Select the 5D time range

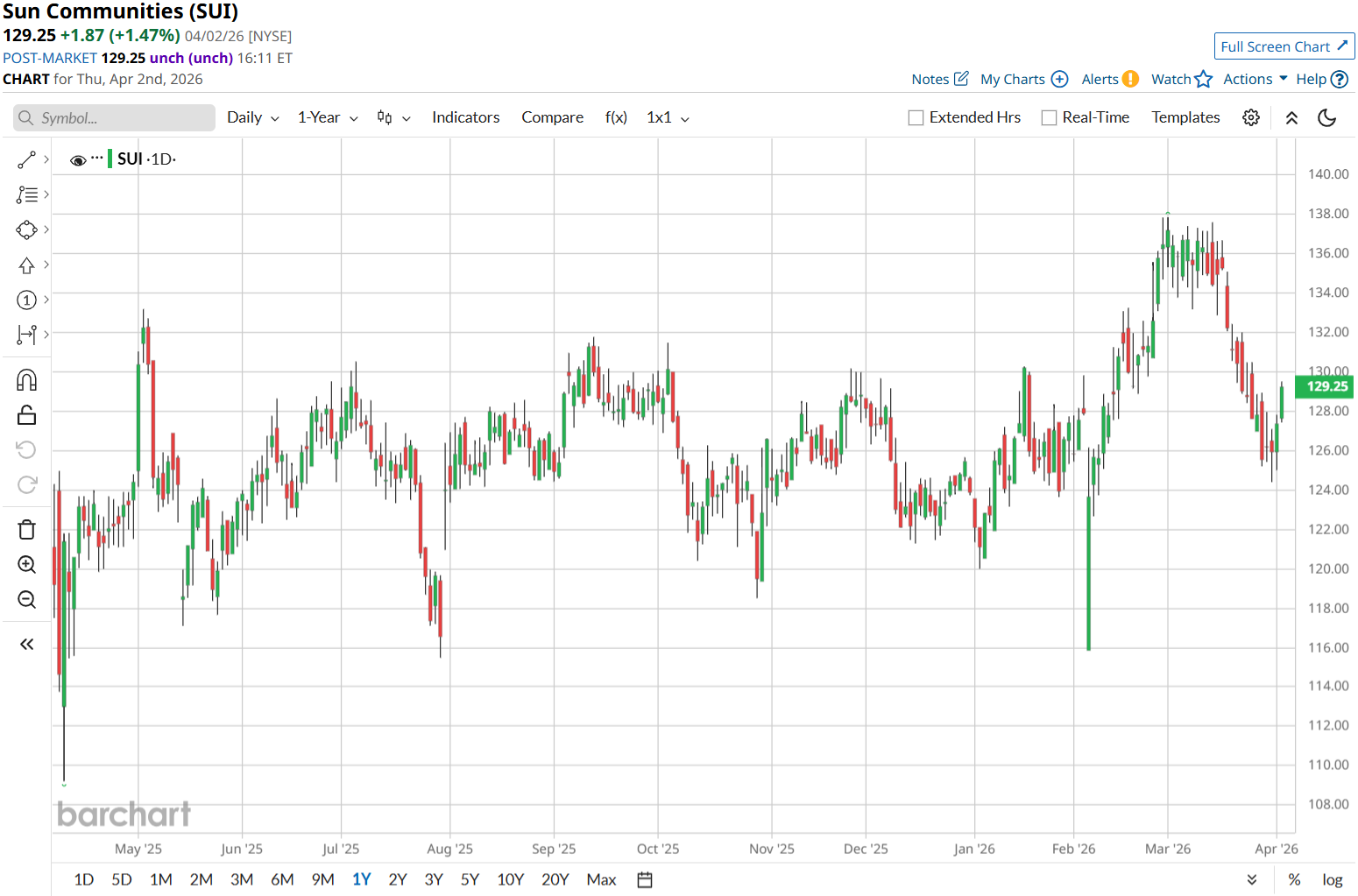(122, 879)
